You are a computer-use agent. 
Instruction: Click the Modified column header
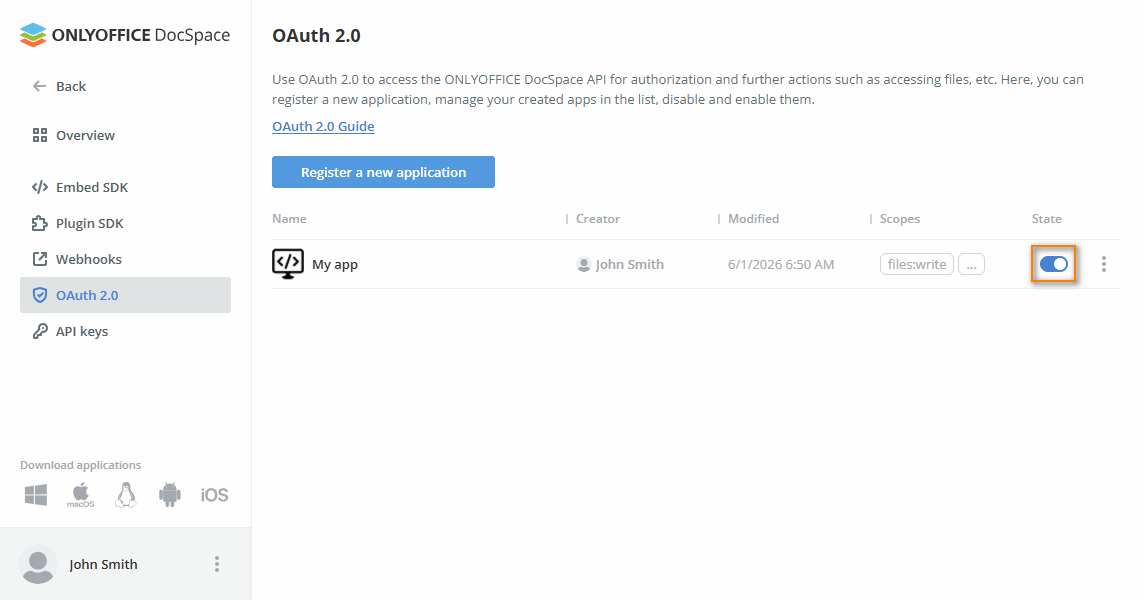(754, 219)
